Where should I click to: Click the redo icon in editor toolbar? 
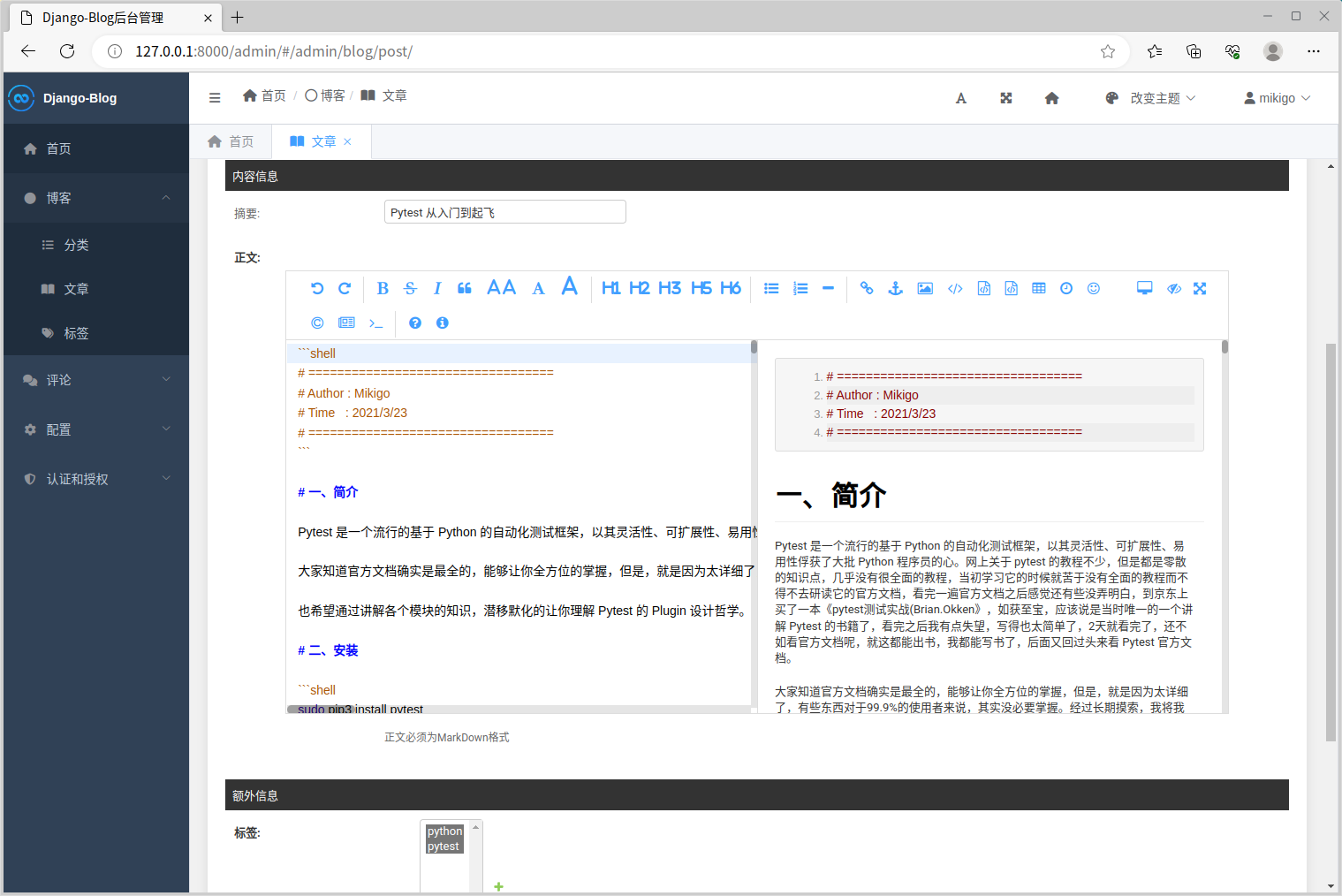point(345,288)
